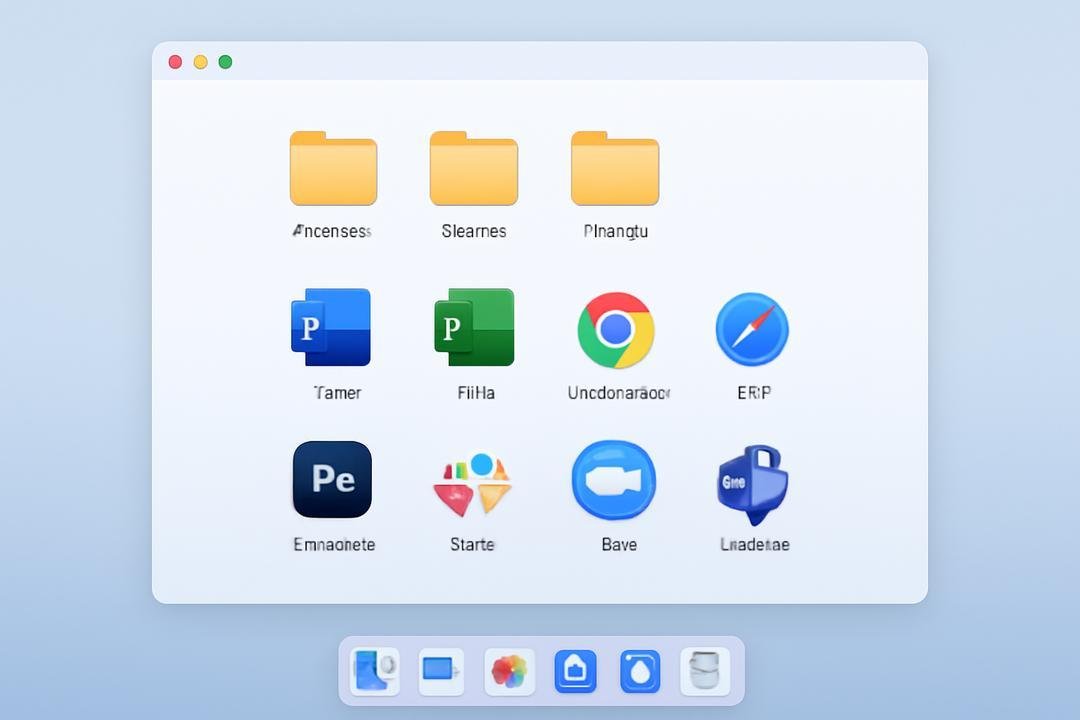Select the Slearnes label text
The height and width of the screenshot is (720, 1080).
pyautogui.click(x=474, y=231)
